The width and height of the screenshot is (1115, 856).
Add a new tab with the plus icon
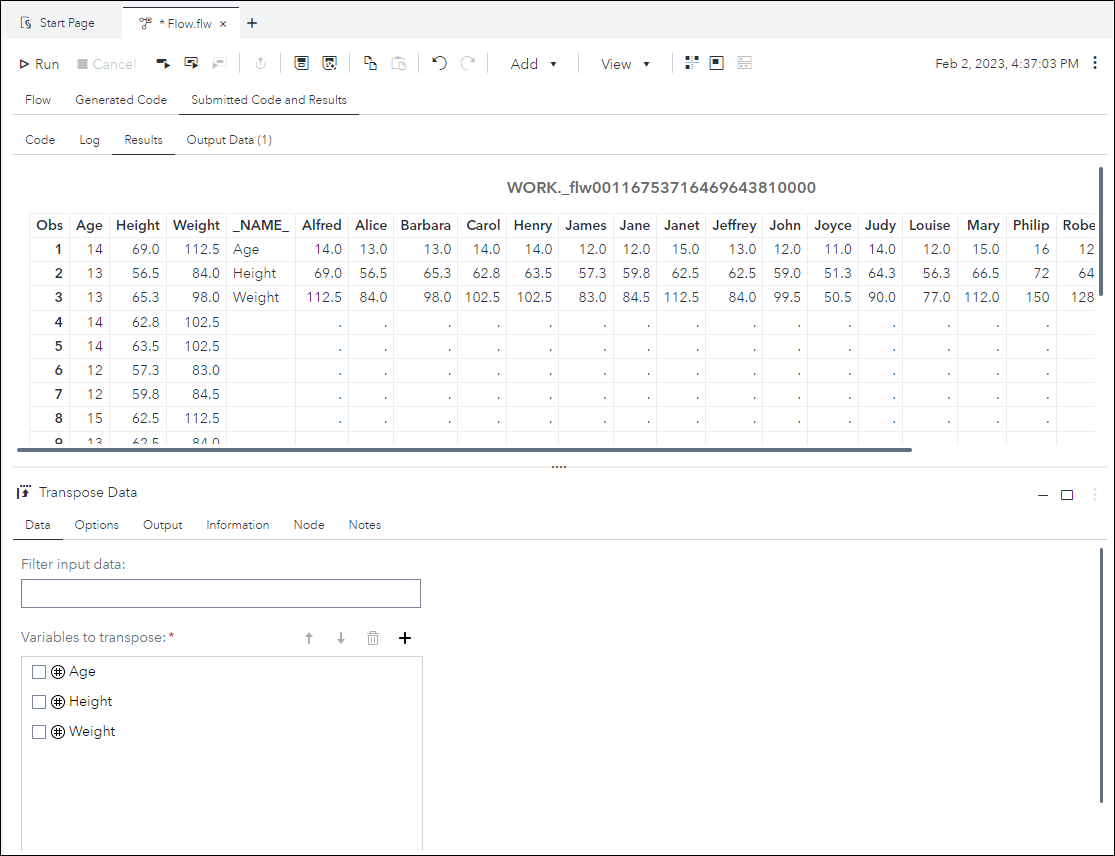pyautogui.click(x=252, y=23)
